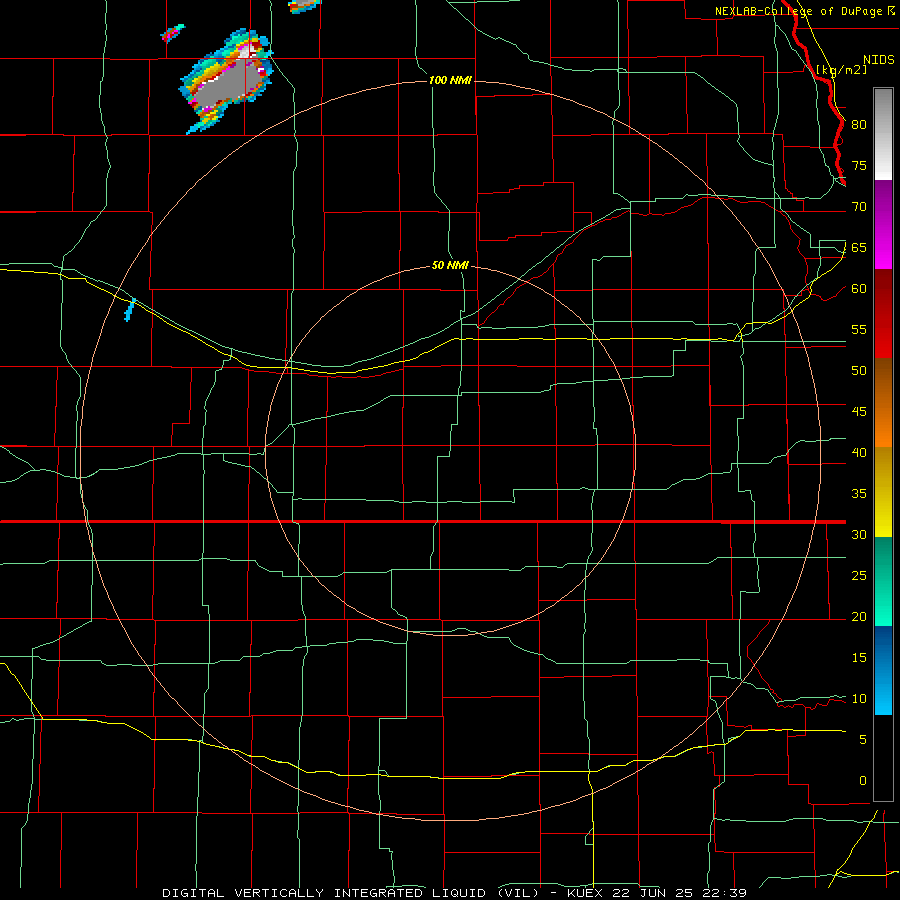
Task: Pick the brown-orange color bar segment
Action: coord(883,402)
